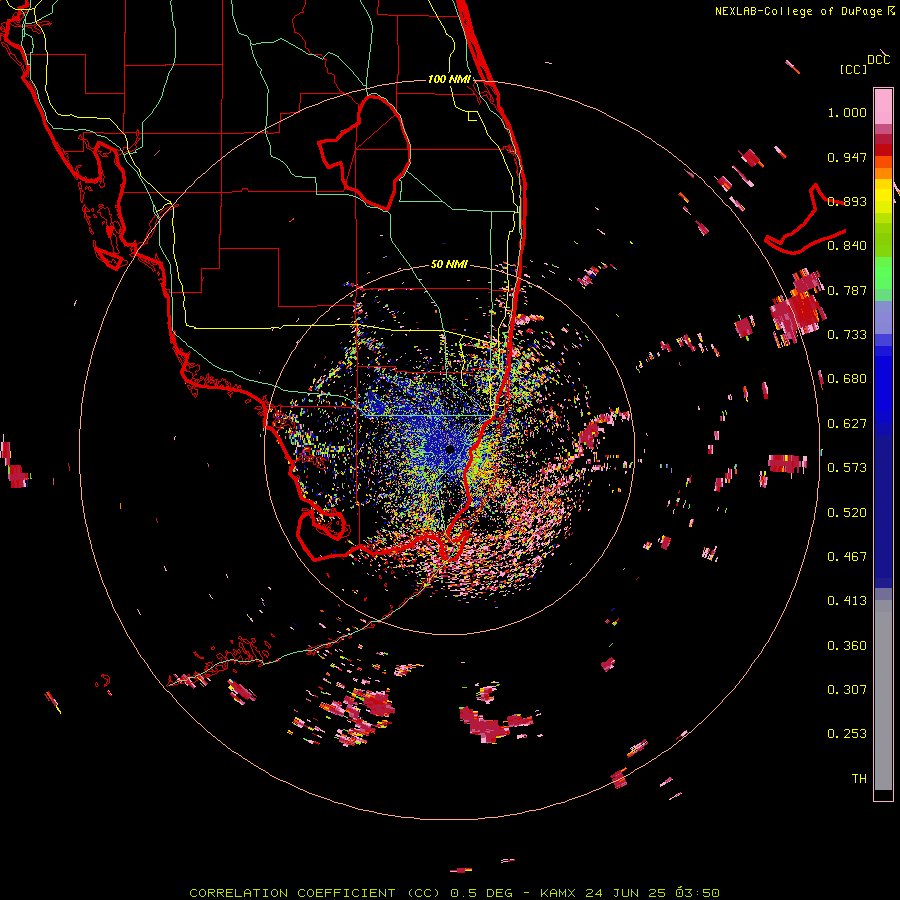Click the 0.573 scale value
The height and width of the screenshot is (900, 900).
click(x=847, y=468)
